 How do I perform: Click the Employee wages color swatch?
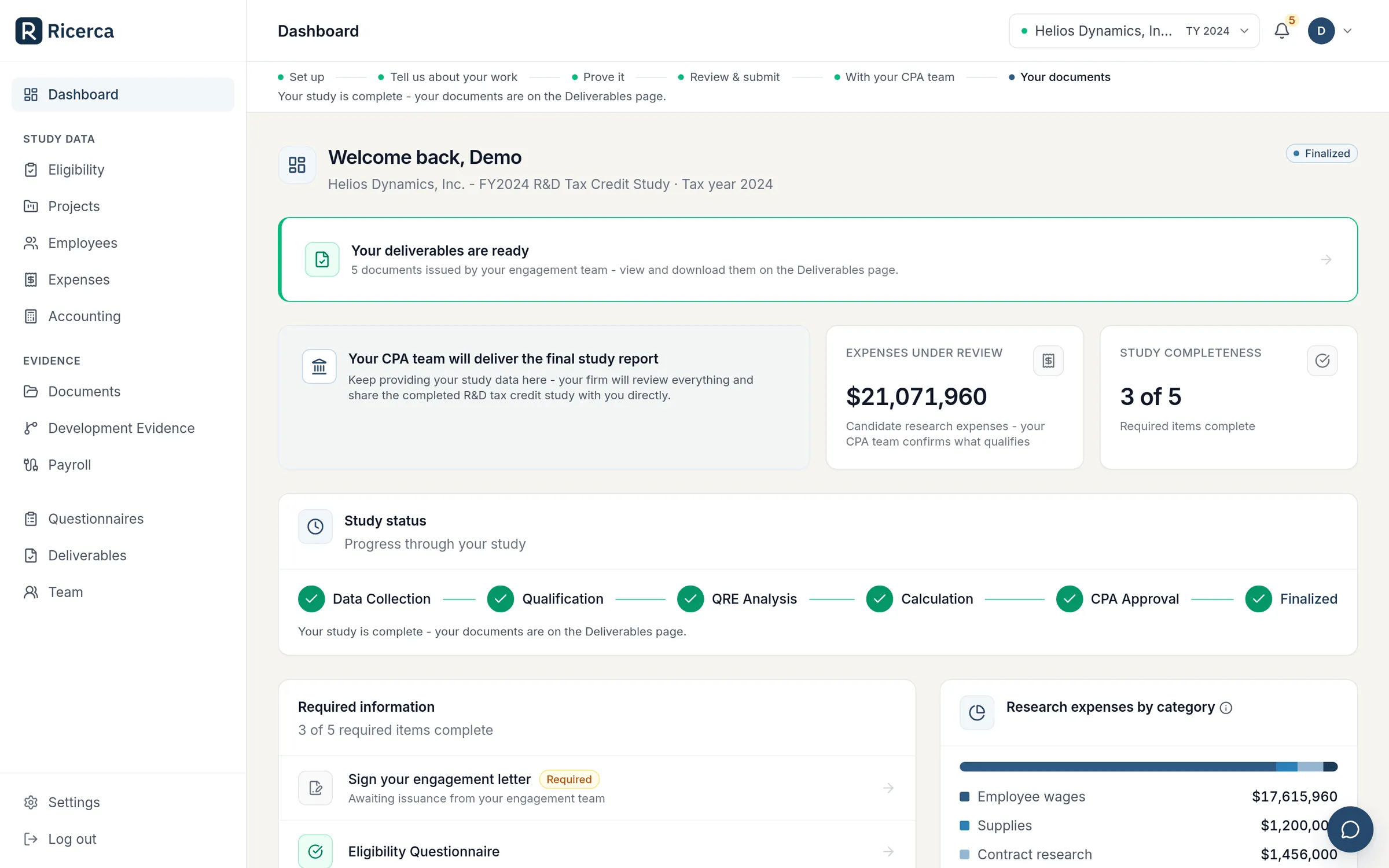click(x=964, y=797)
